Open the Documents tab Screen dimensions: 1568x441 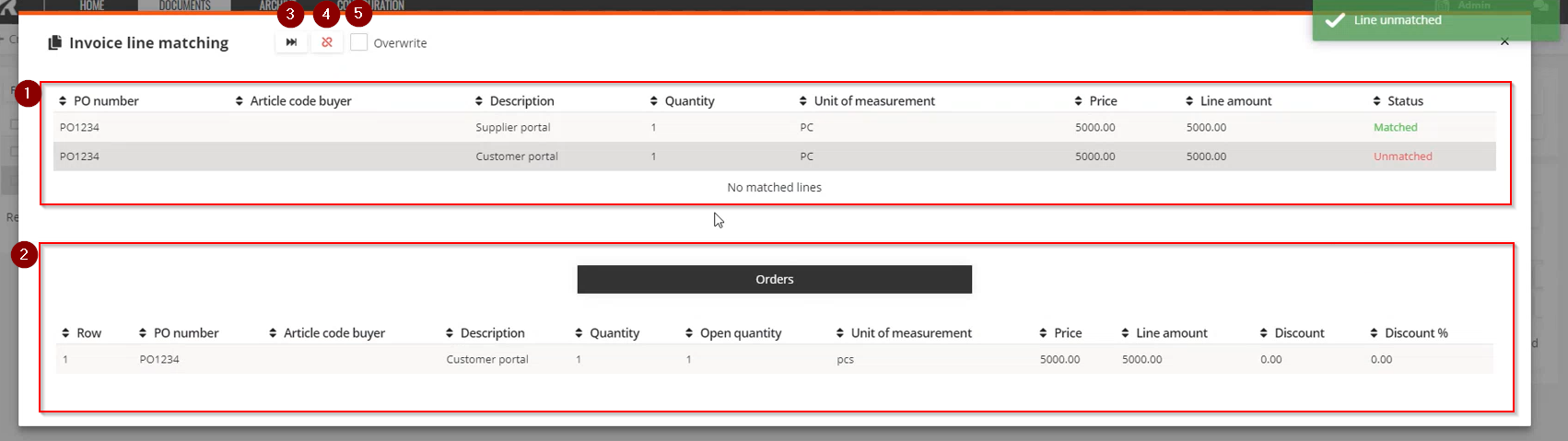(184, 6)
